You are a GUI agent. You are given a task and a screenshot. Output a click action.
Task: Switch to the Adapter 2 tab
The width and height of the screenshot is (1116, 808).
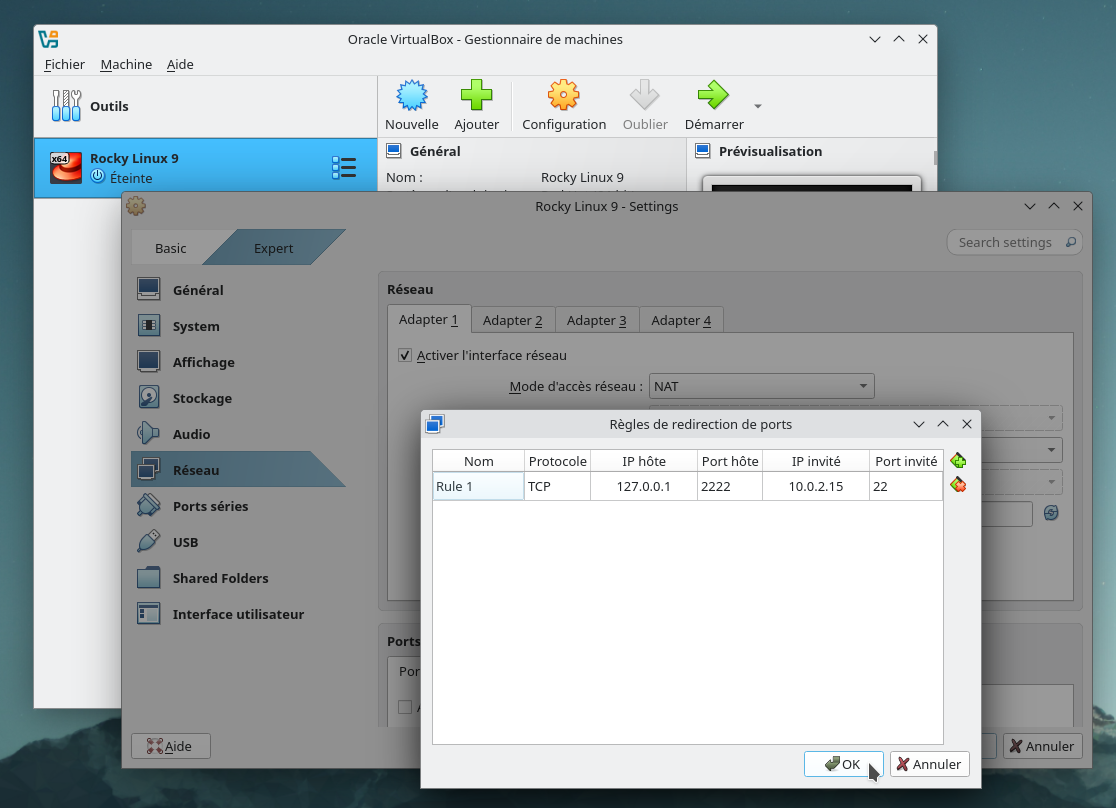[512, 320]
